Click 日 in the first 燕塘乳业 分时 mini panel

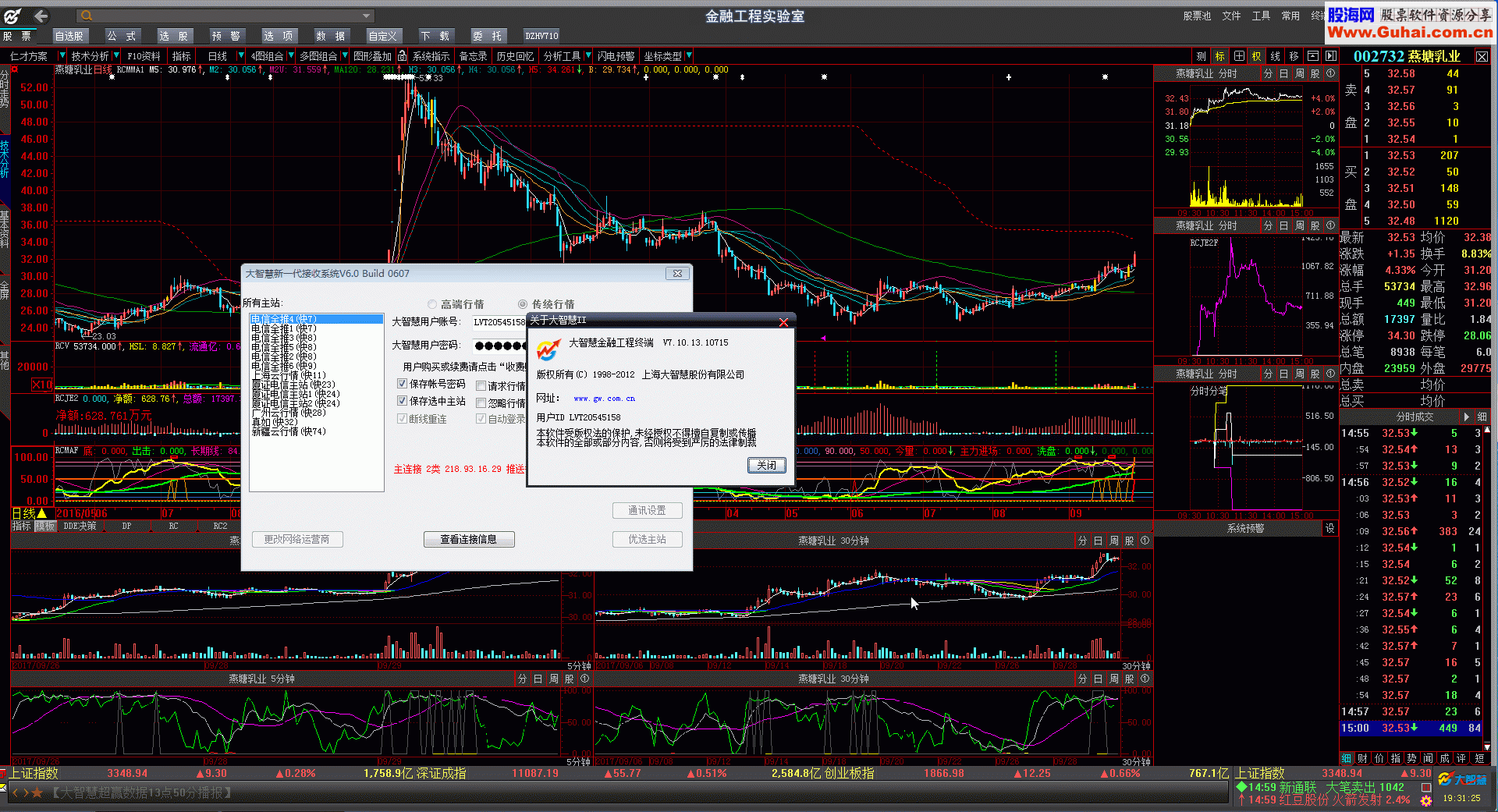tap(1283, 73)
